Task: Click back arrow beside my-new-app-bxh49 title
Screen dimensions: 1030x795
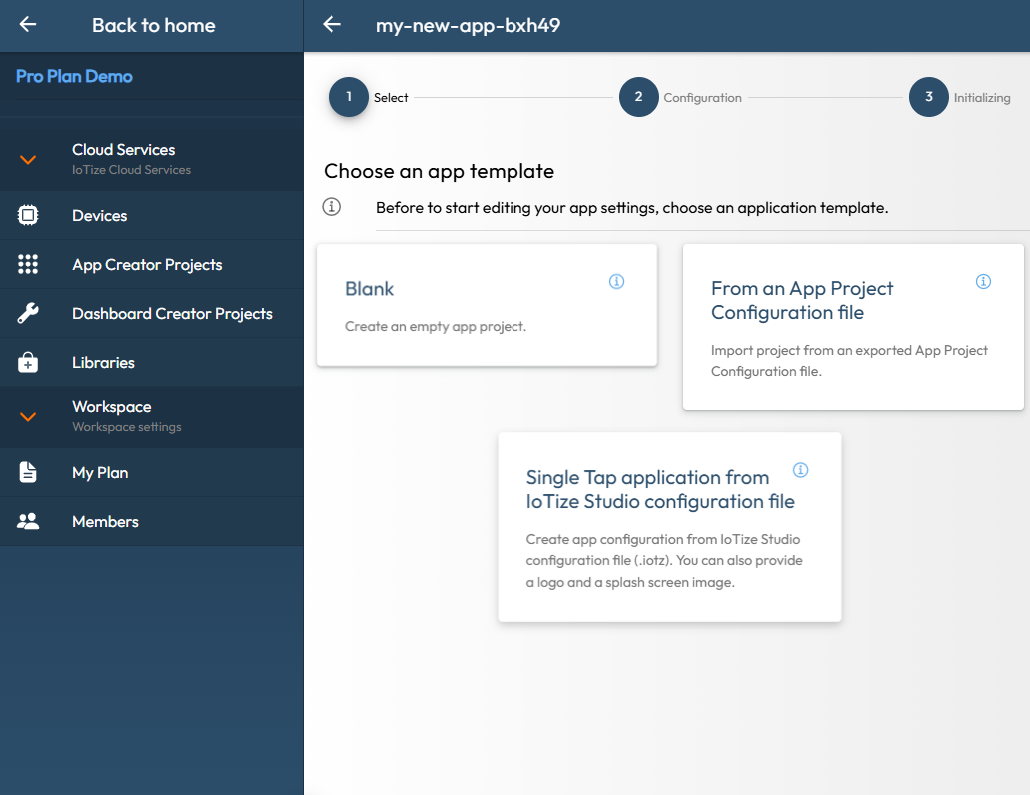Action: click(332, 25)
